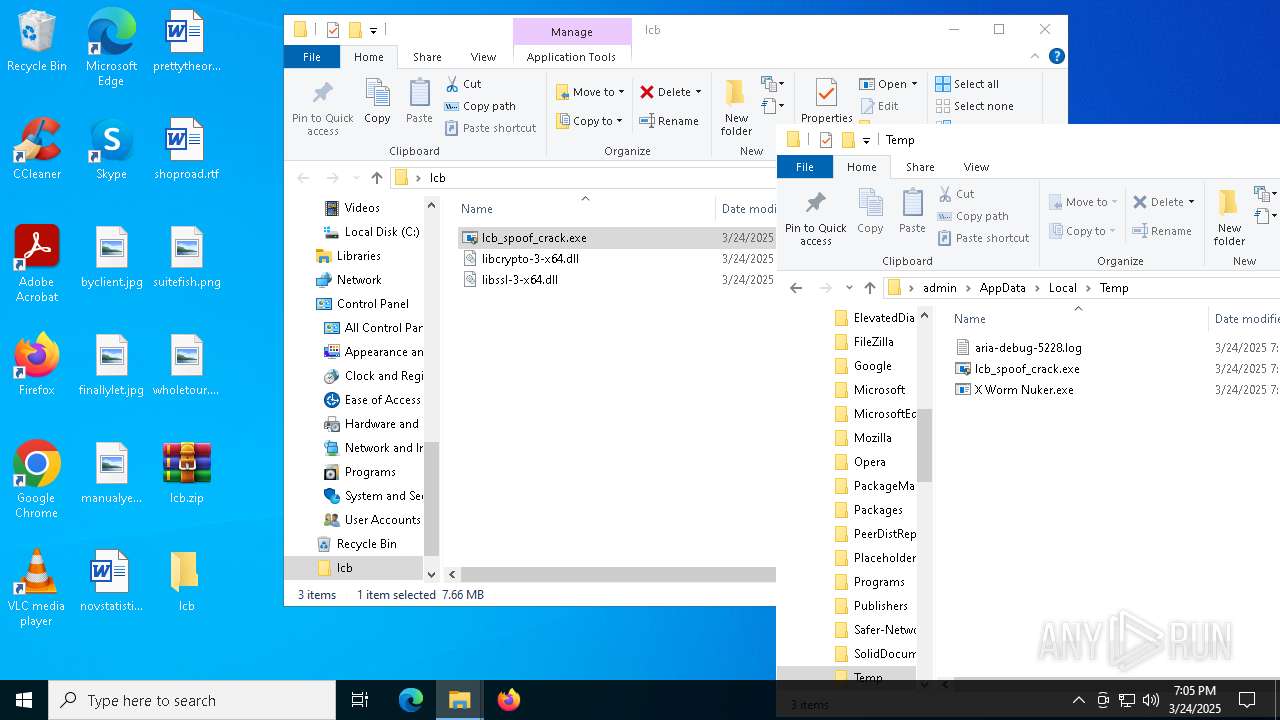The image size is (1280, 720).
Task: Open Microsoft Edge from the taskbar
Action: coord(411,700)
